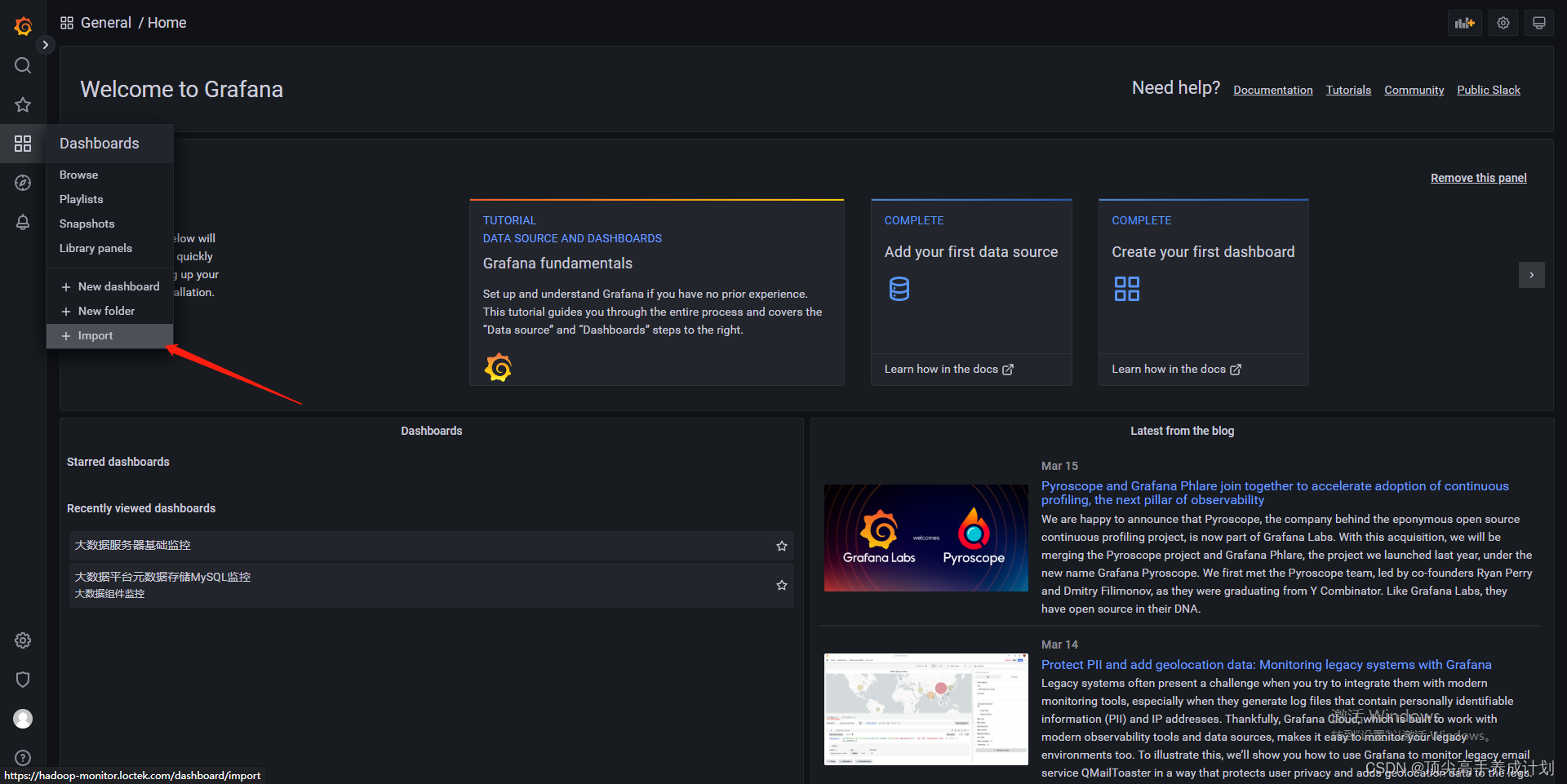Click the DATA SOURCE AND DASHBOARDS label
This screenshot has width=1567, height=784.
point(572,238)
